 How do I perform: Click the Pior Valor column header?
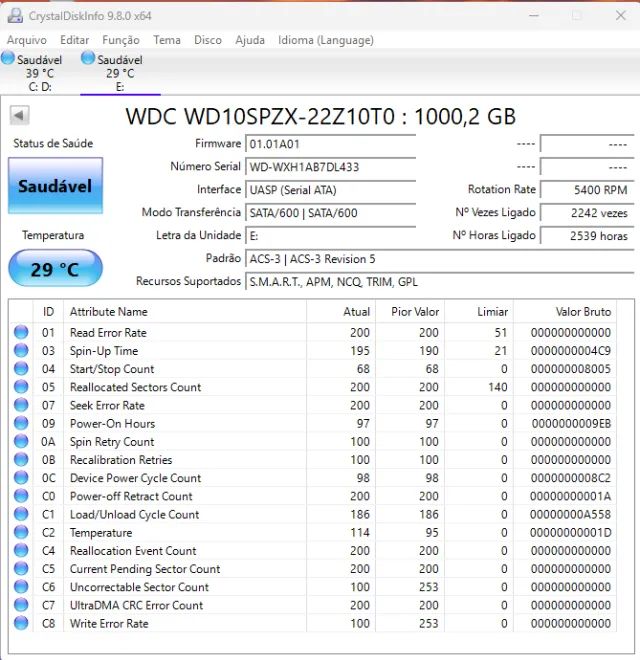[410, 311]
